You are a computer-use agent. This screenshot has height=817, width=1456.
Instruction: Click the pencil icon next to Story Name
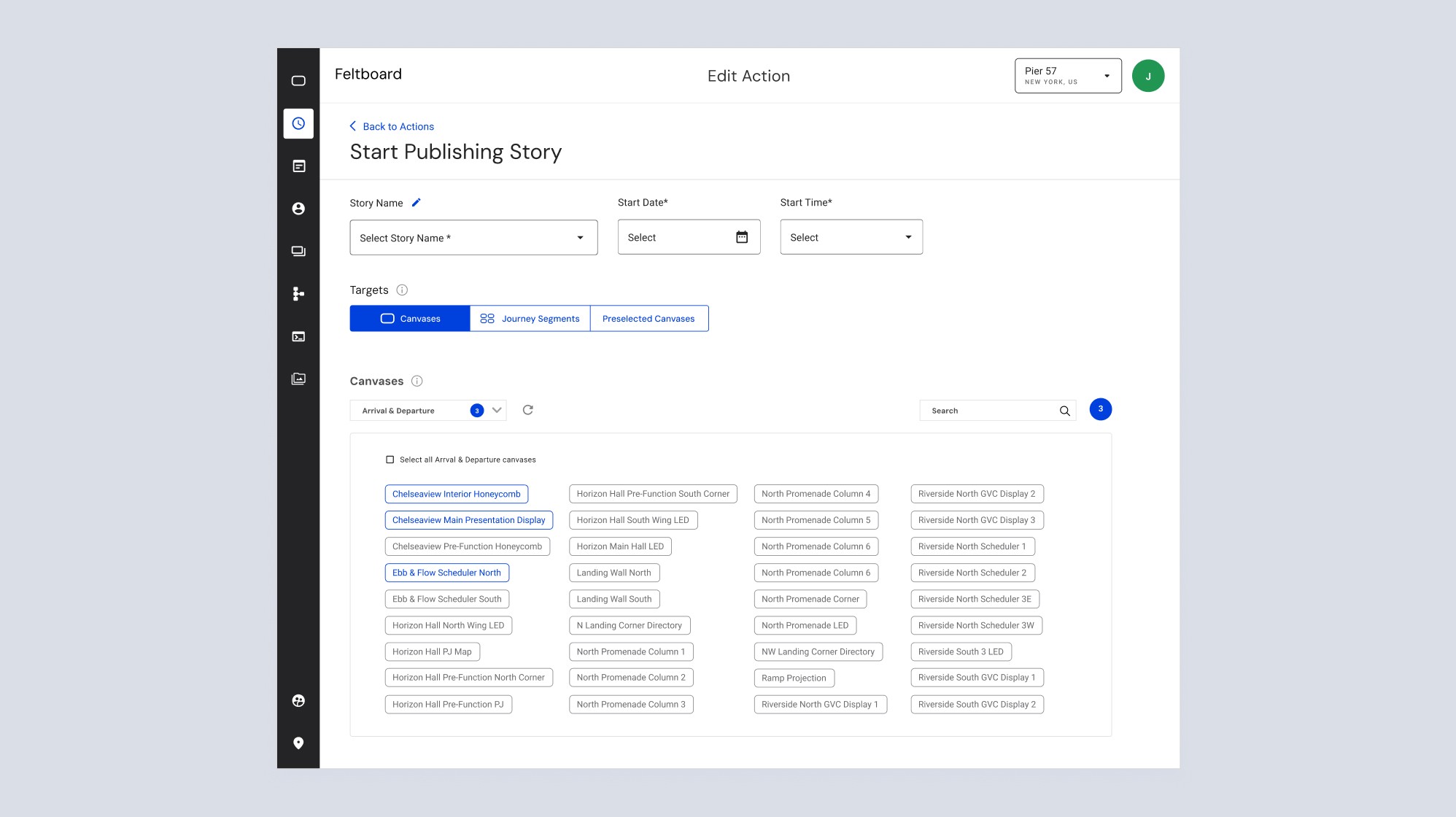point(416,203)
